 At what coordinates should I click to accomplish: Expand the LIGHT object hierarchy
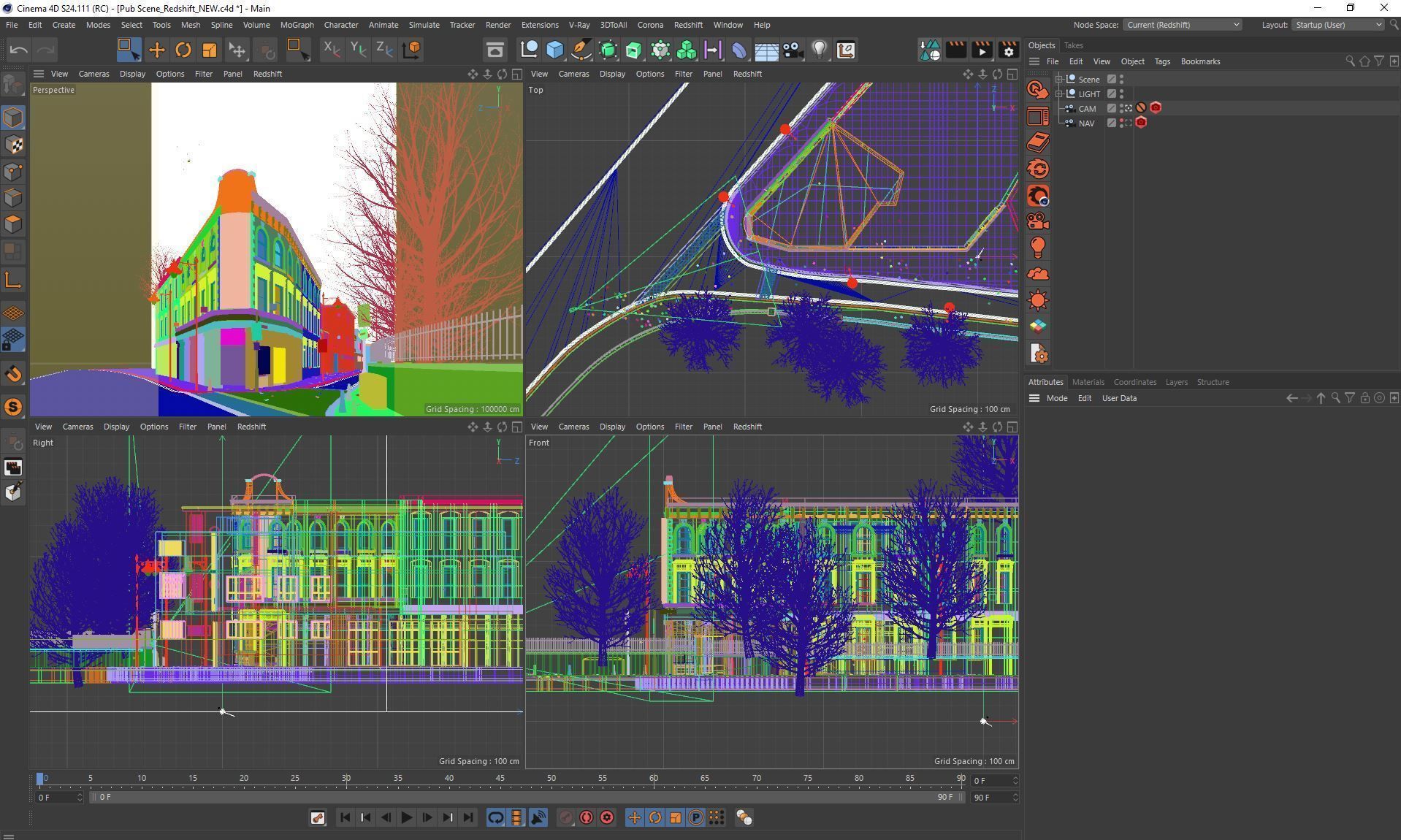(x=1058, y=94)
